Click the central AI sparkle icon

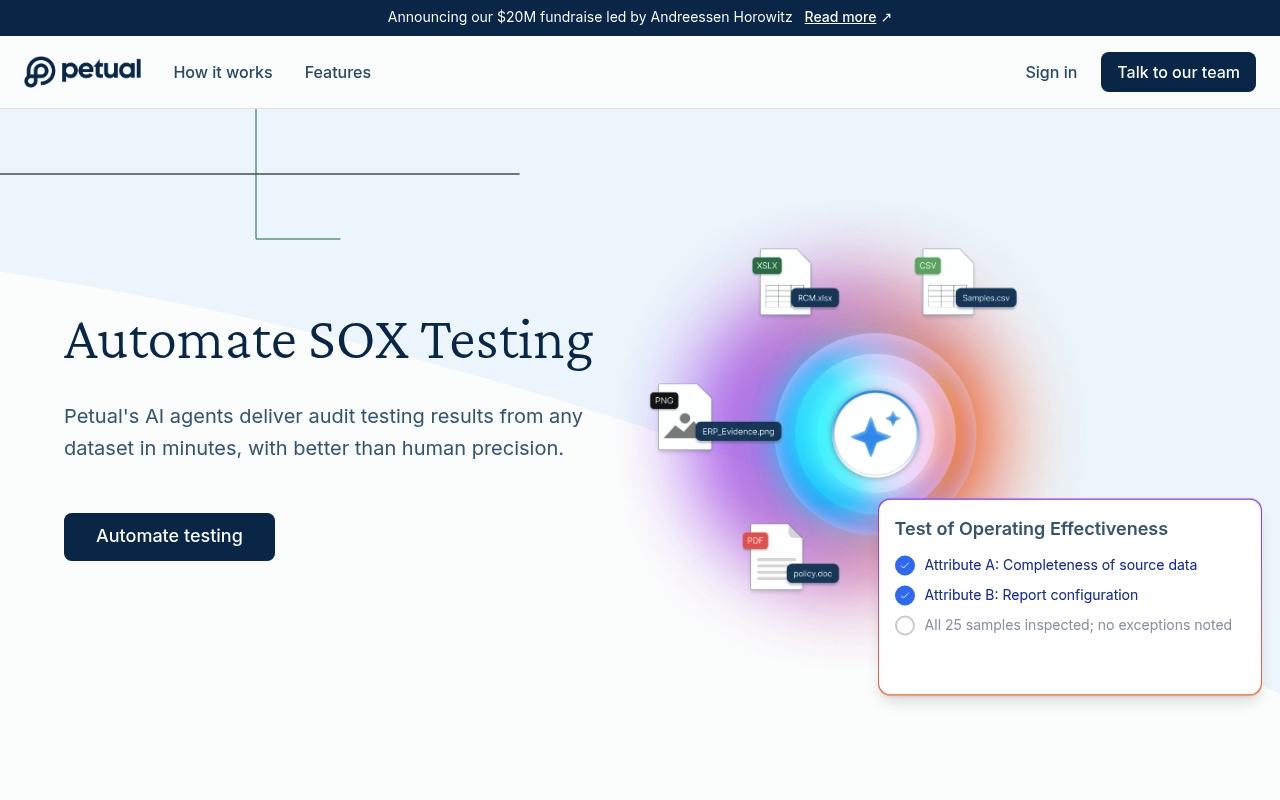875,435
